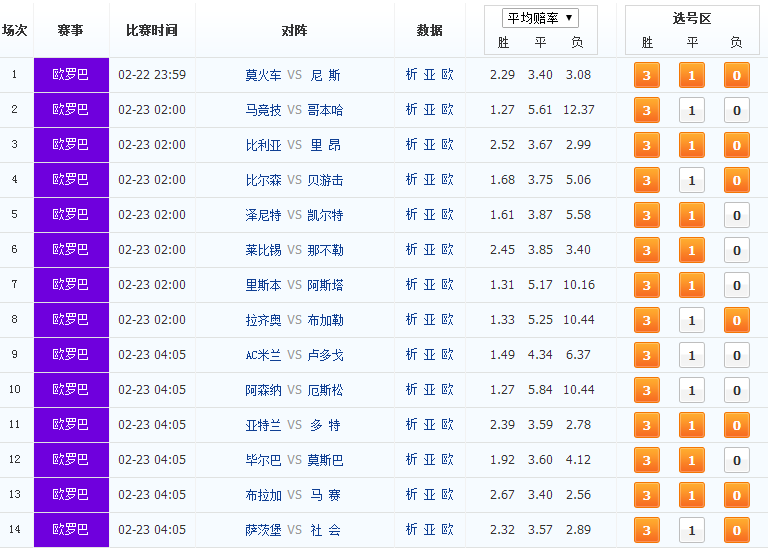Click draw odds 5.84 in match 10
Viewport: 768px width, 551px height.
tap(540, 390)
